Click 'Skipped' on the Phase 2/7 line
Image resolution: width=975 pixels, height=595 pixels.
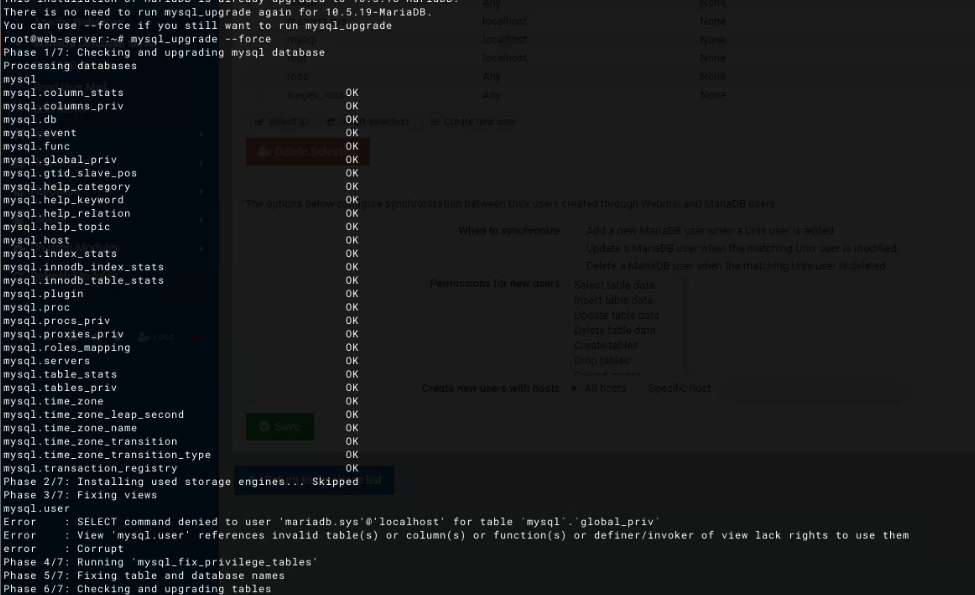(x=335, y=482)
